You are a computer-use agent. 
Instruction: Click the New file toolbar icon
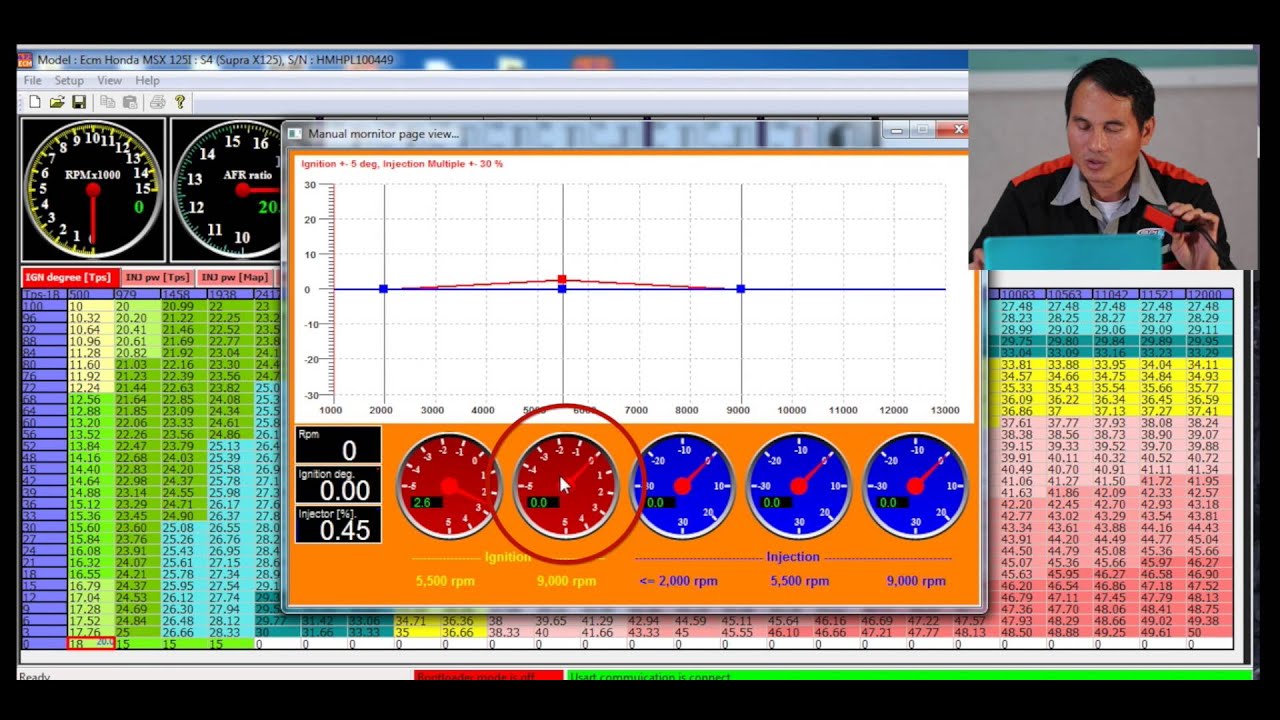coord(35,102)
